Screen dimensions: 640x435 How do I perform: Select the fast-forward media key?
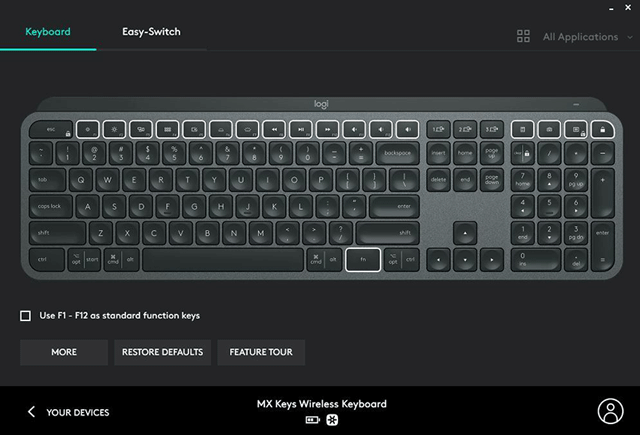click(327, 129)
